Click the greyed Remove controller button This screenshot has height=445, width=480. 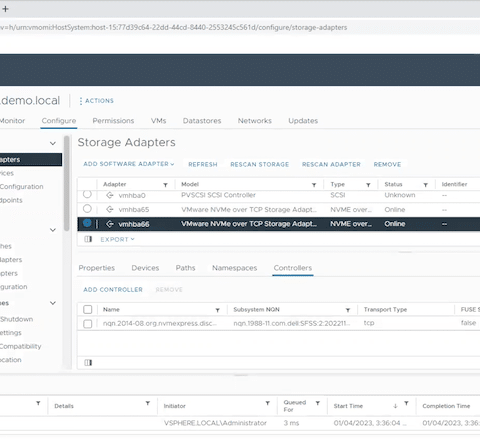point(169,290)
